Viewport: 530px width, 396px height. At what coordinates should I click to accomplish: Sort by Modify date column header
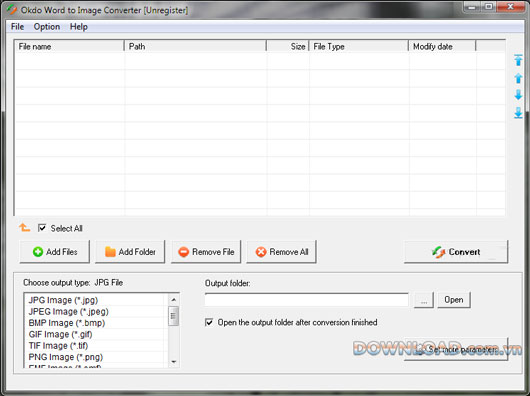click(x=442, y=46)
